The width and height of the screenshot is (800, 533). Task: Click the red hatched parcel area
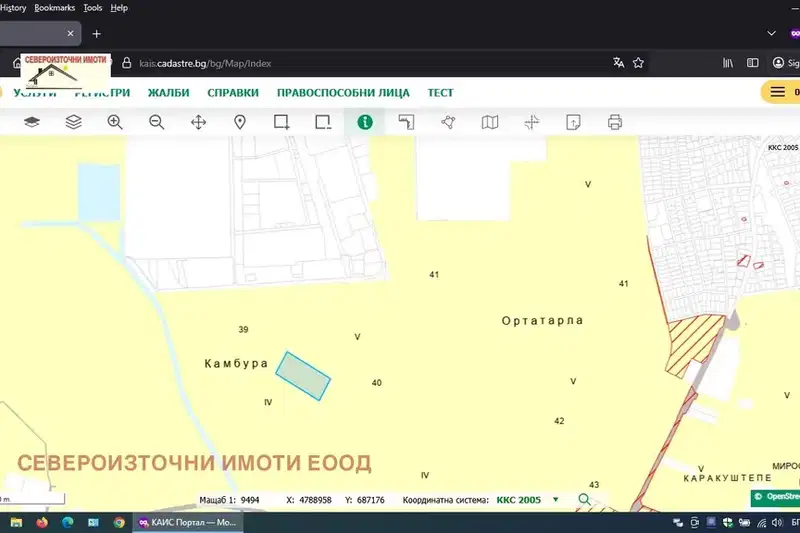694,344
